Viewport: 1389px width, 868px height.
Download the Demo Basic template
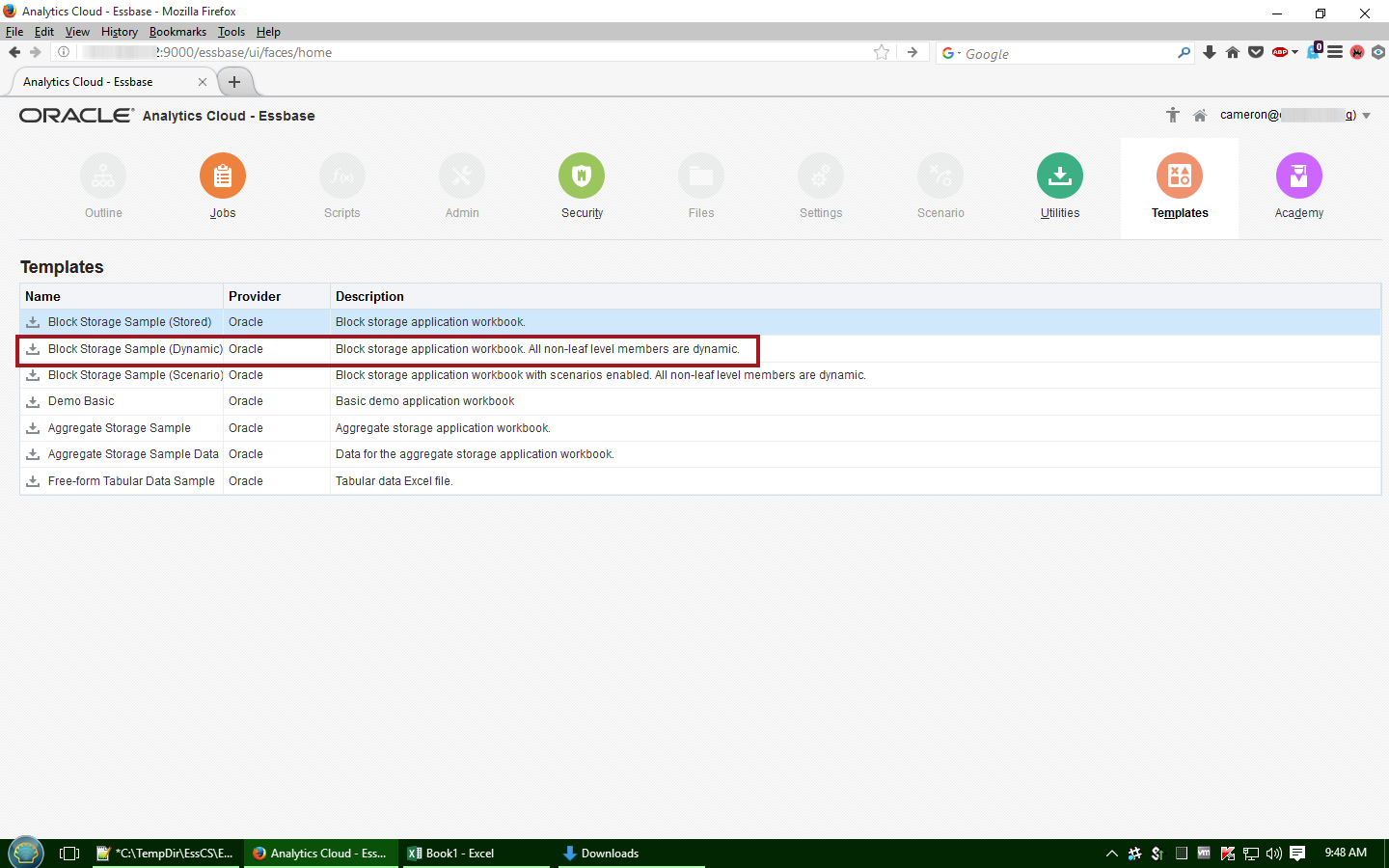pyautogui.click(x=33, y=401)
